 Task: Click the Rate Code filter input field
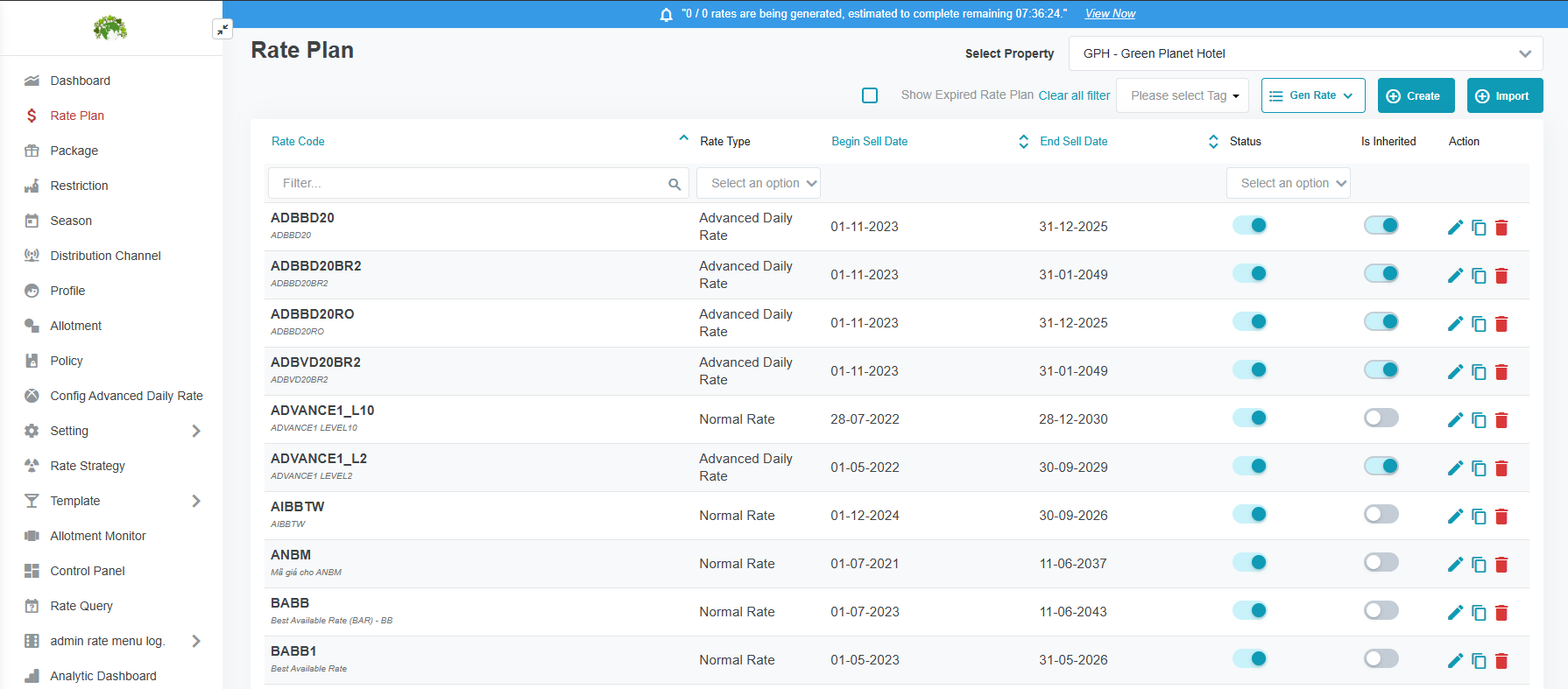469,183
